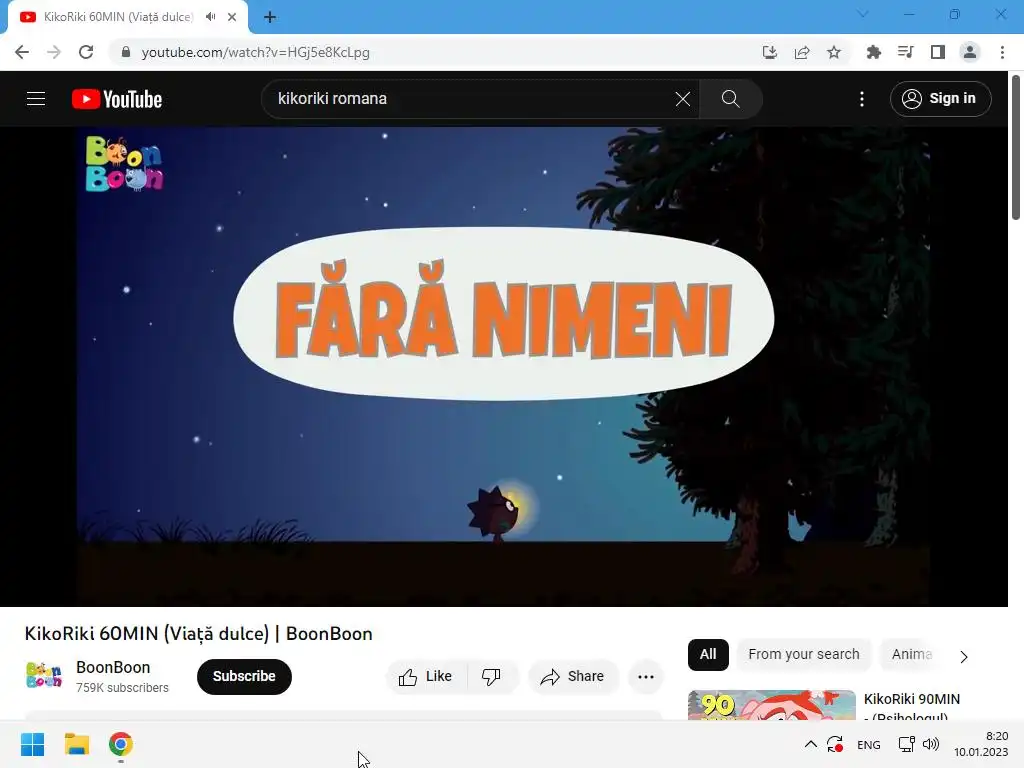Go back to previous page
The width and height of the screenshot is (1024, 768).
(x=22, y=52)
